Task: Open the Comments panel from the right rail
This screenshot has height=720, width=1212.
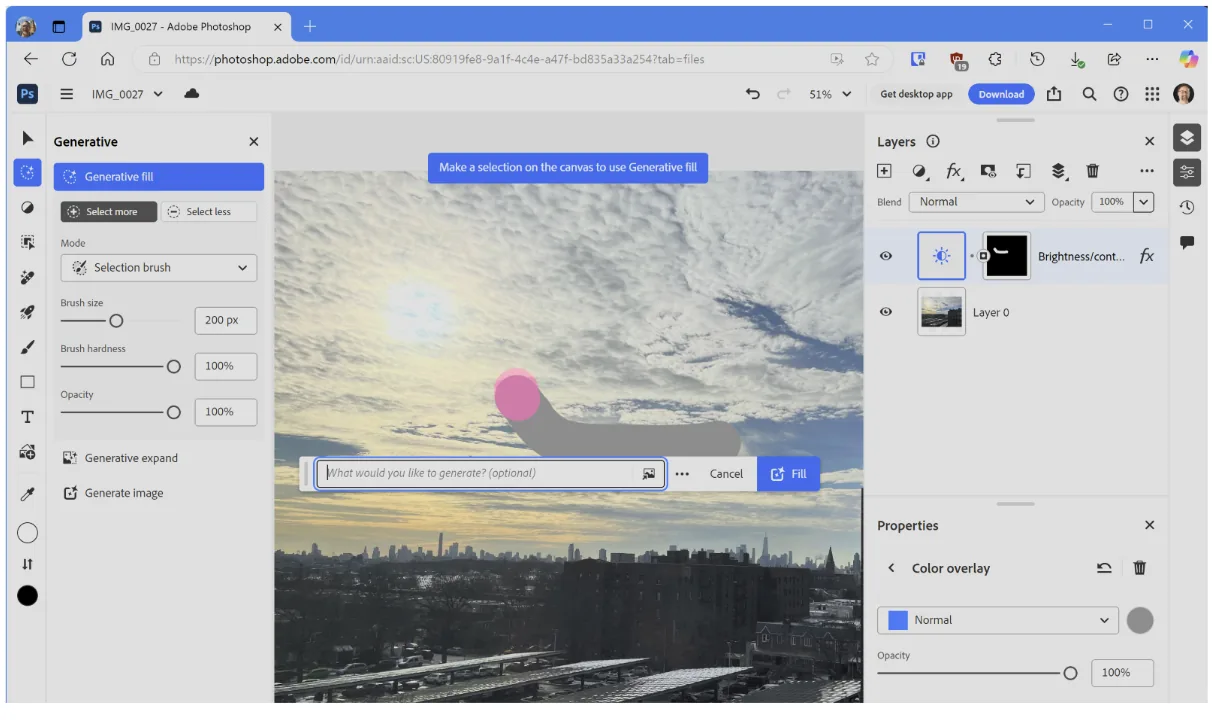Action: pyautogui.click(x=1187, y=241)
